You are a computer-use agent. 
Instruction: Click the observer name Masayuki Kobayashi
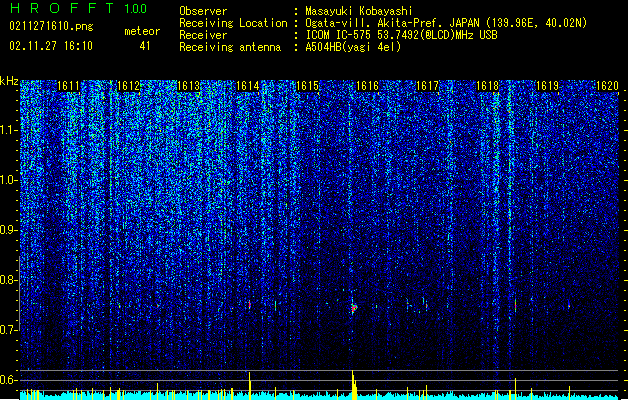click(x=359, y=11)
